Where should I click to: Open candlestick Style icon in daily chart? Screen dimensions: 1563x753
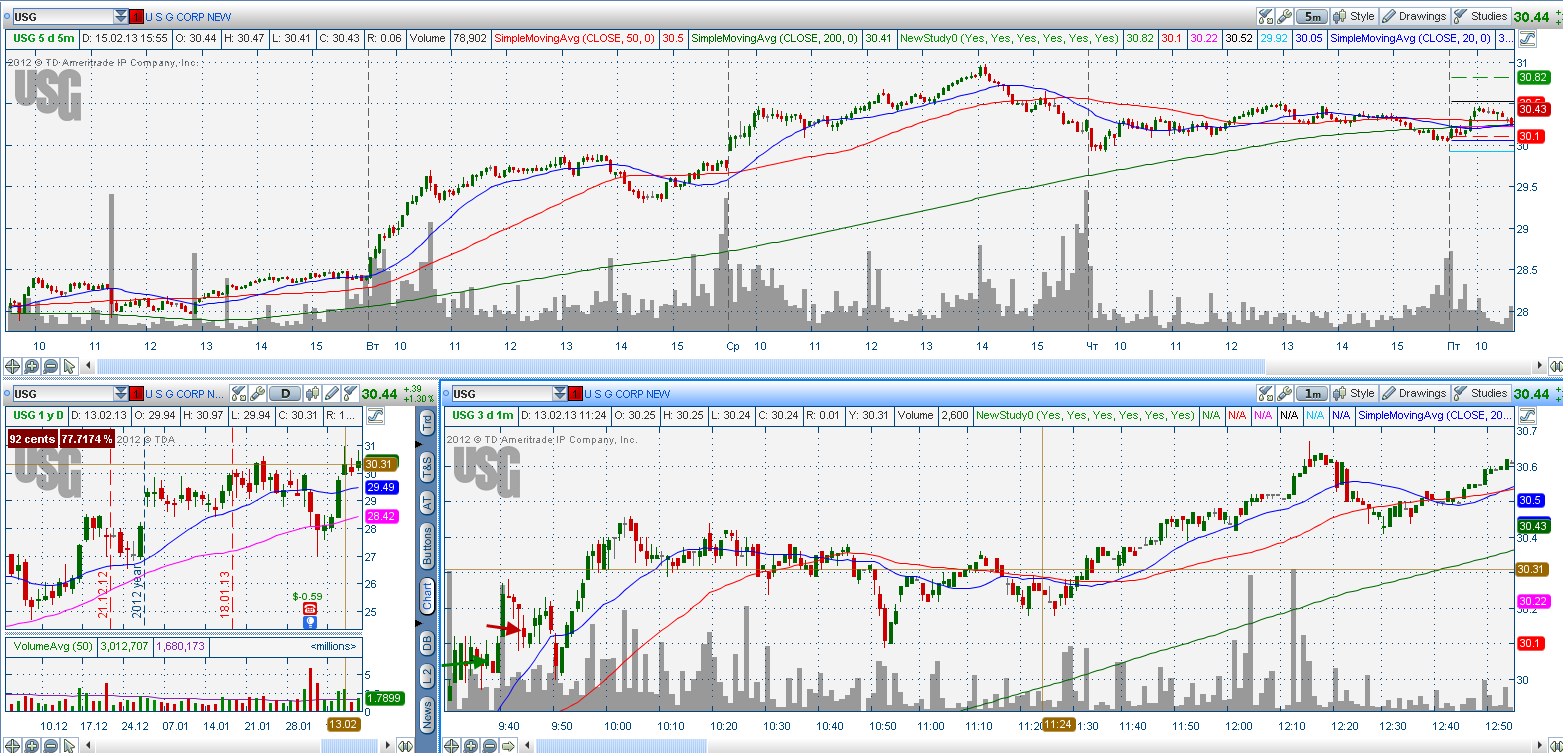[x=312, y=394]
